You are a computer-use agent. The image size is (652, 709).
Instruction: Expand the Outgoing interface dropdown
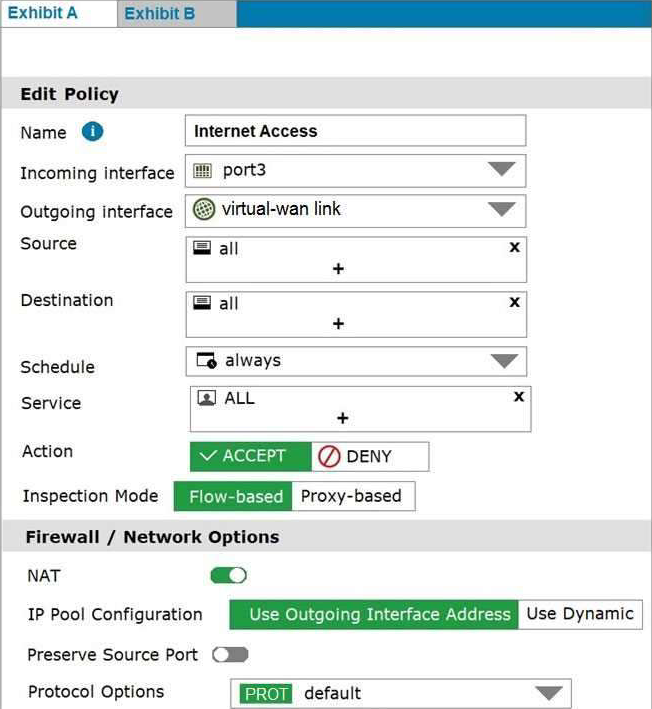tap(501, 209)
